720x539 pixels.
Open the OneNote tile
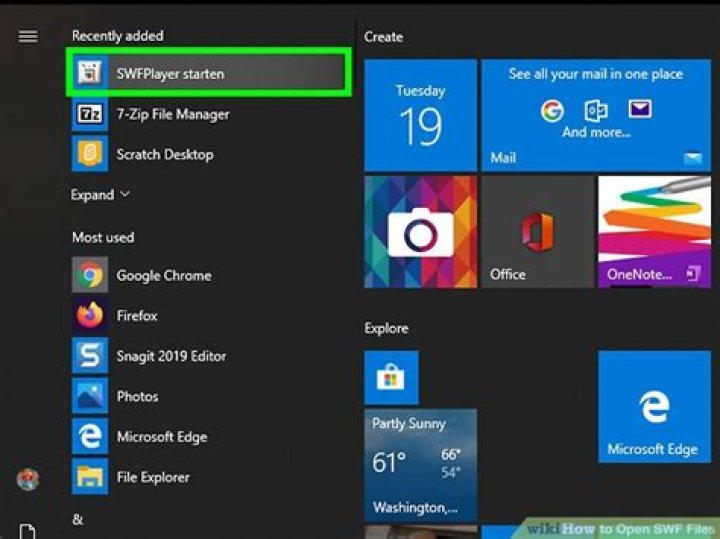pos(654,232)
